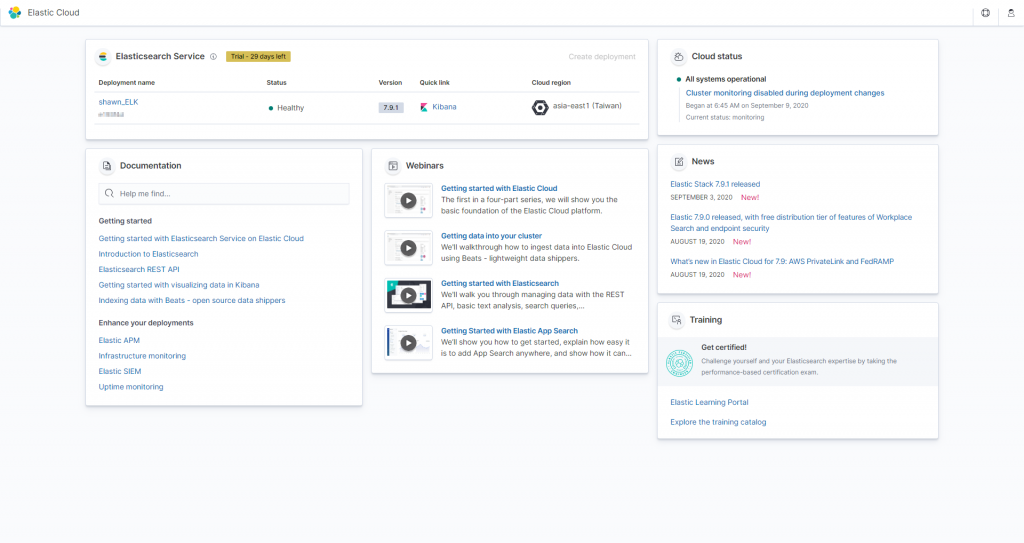Open Getting started with Elasticsearch webinar title

pyautogui.click(x=500, y=284)
